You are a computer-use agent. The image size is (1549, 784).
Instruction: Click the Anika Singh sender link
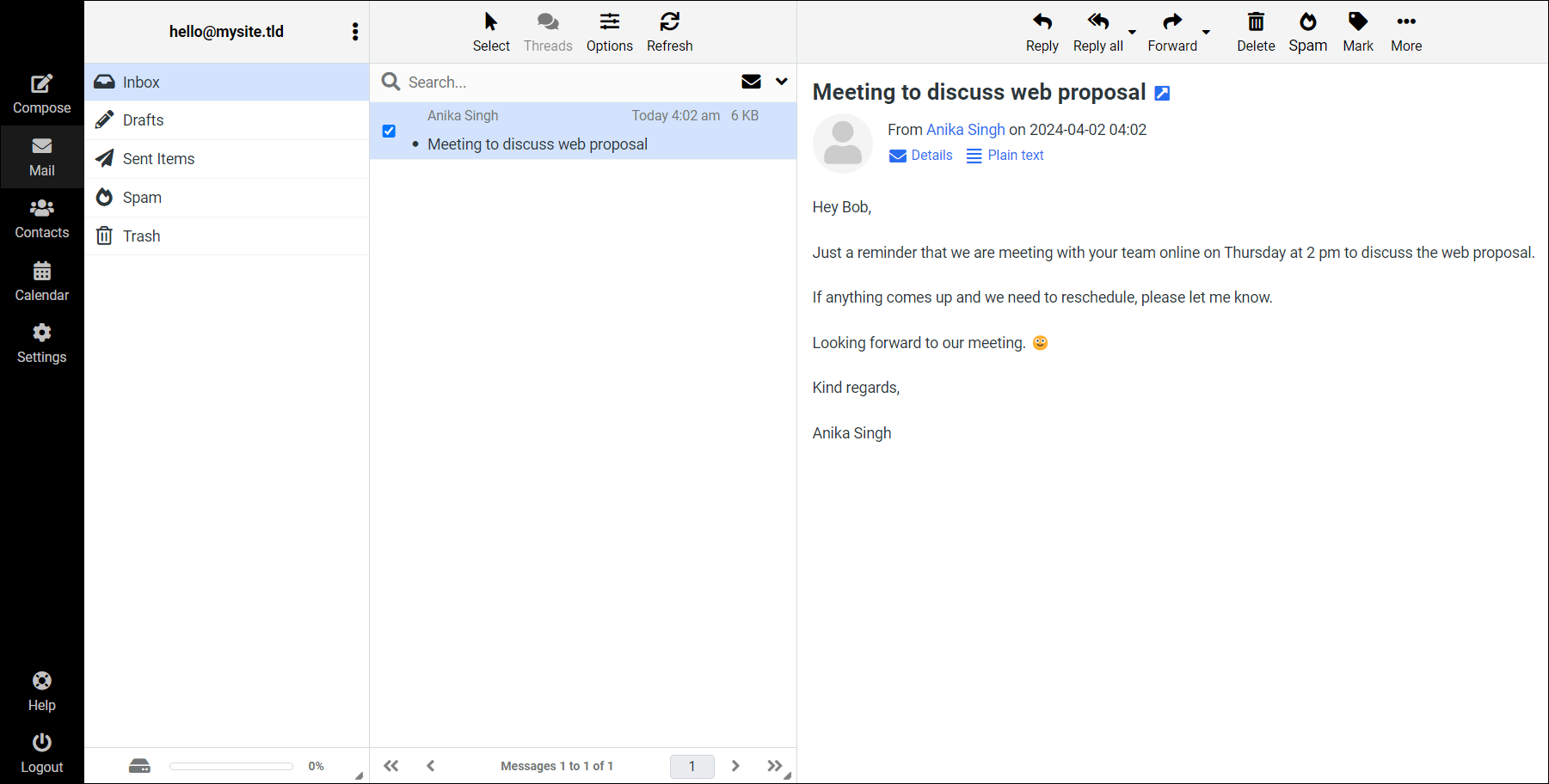click(x=965, y=129)
